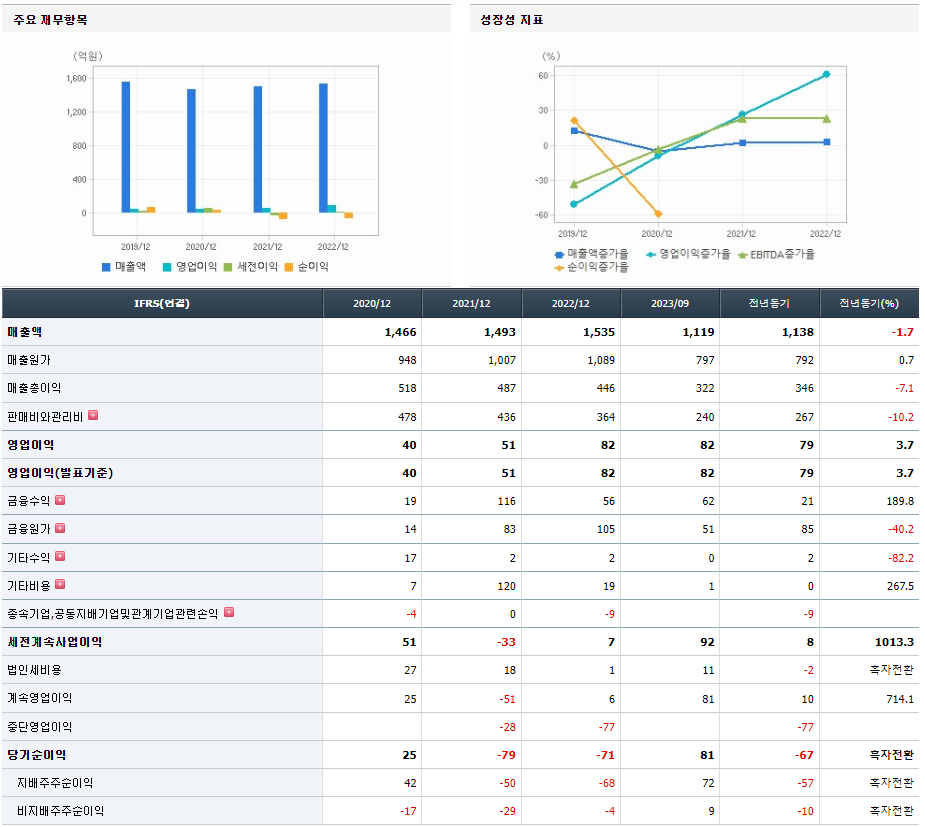Select the 전년동기(%) column header
This screenshot has width=925, height=827.
point(869,303)
